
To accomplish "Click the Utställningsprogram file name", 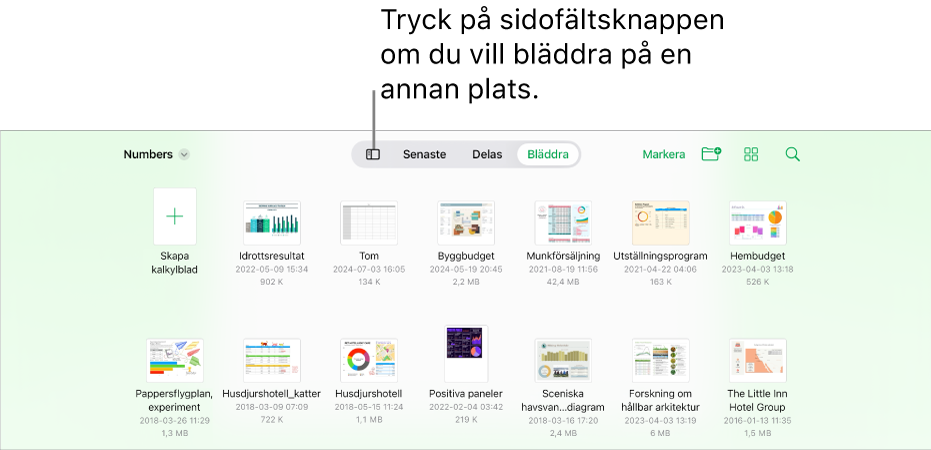I will [x=660, y=256].
